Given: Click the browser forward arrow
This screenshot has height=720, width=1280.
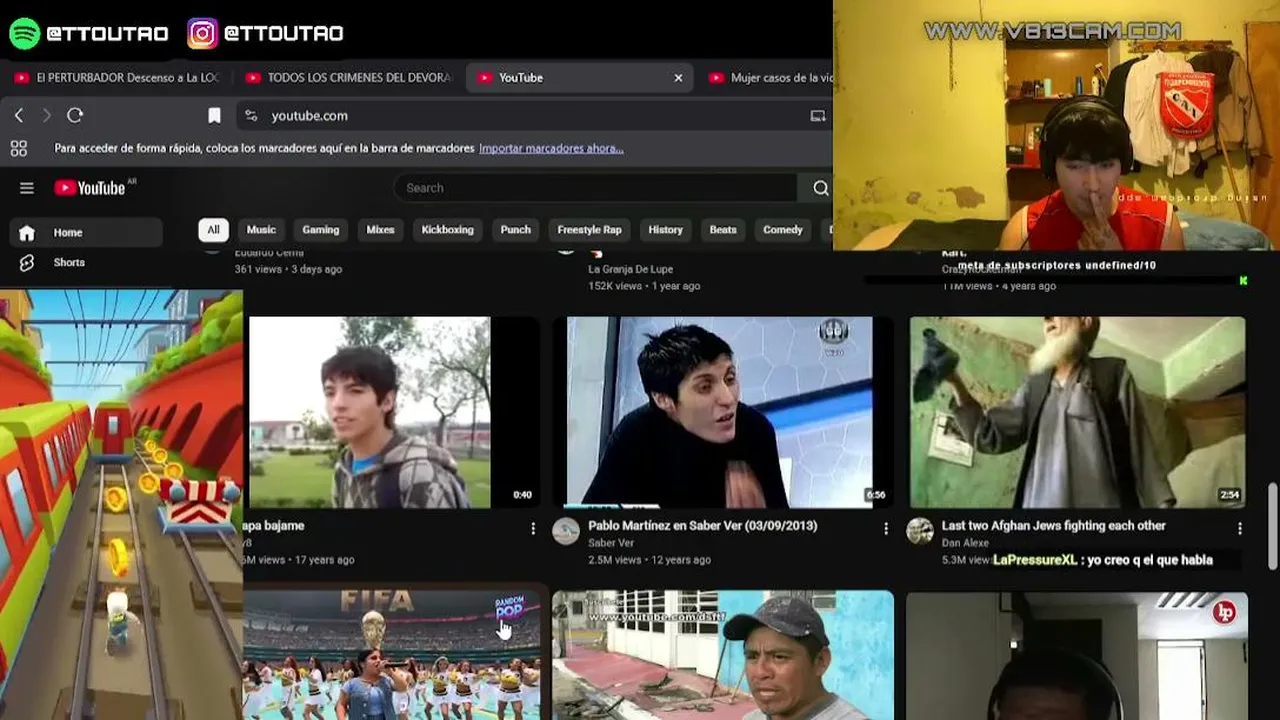Looking at the screenshot, I should [46, 116].
